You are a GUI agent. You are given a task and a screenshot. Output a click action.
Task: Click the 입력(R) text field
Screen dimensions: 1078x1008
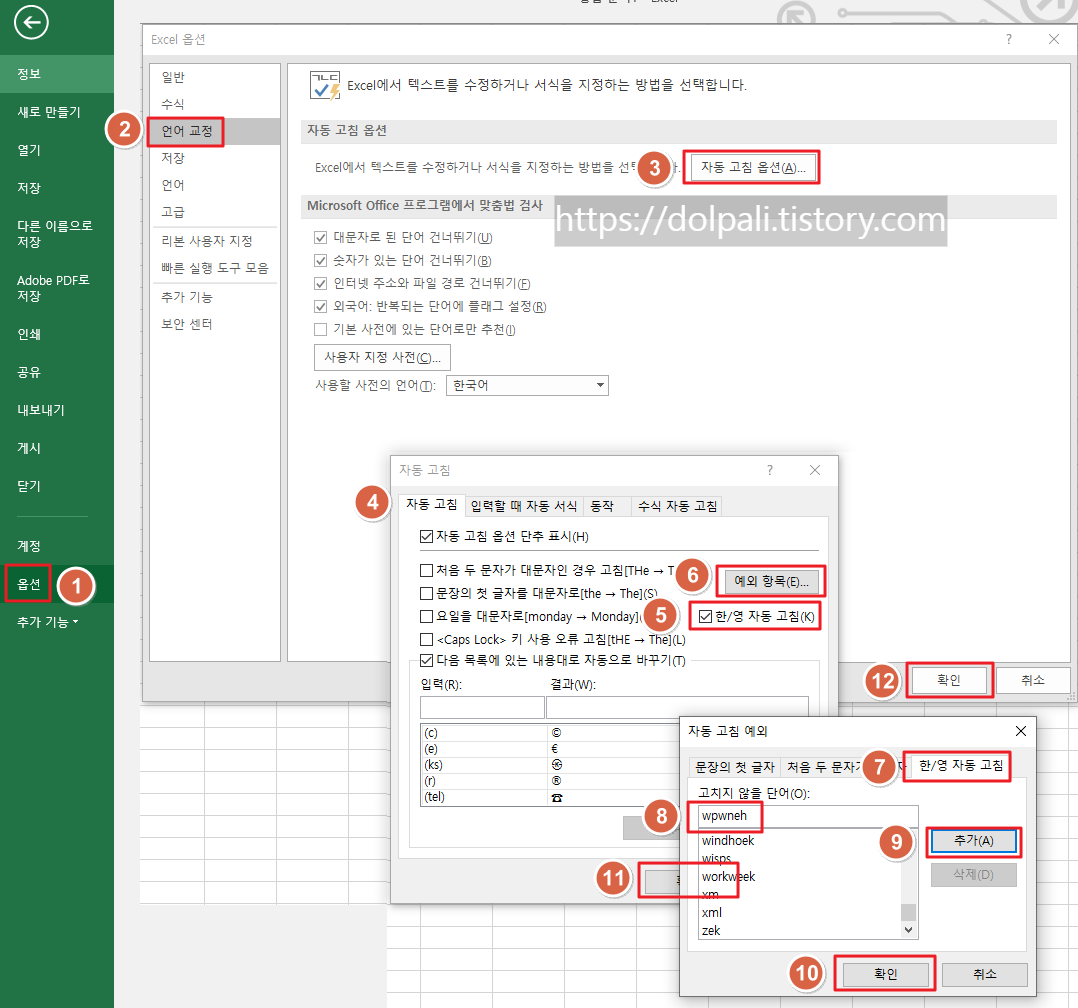tap(482, 708)
